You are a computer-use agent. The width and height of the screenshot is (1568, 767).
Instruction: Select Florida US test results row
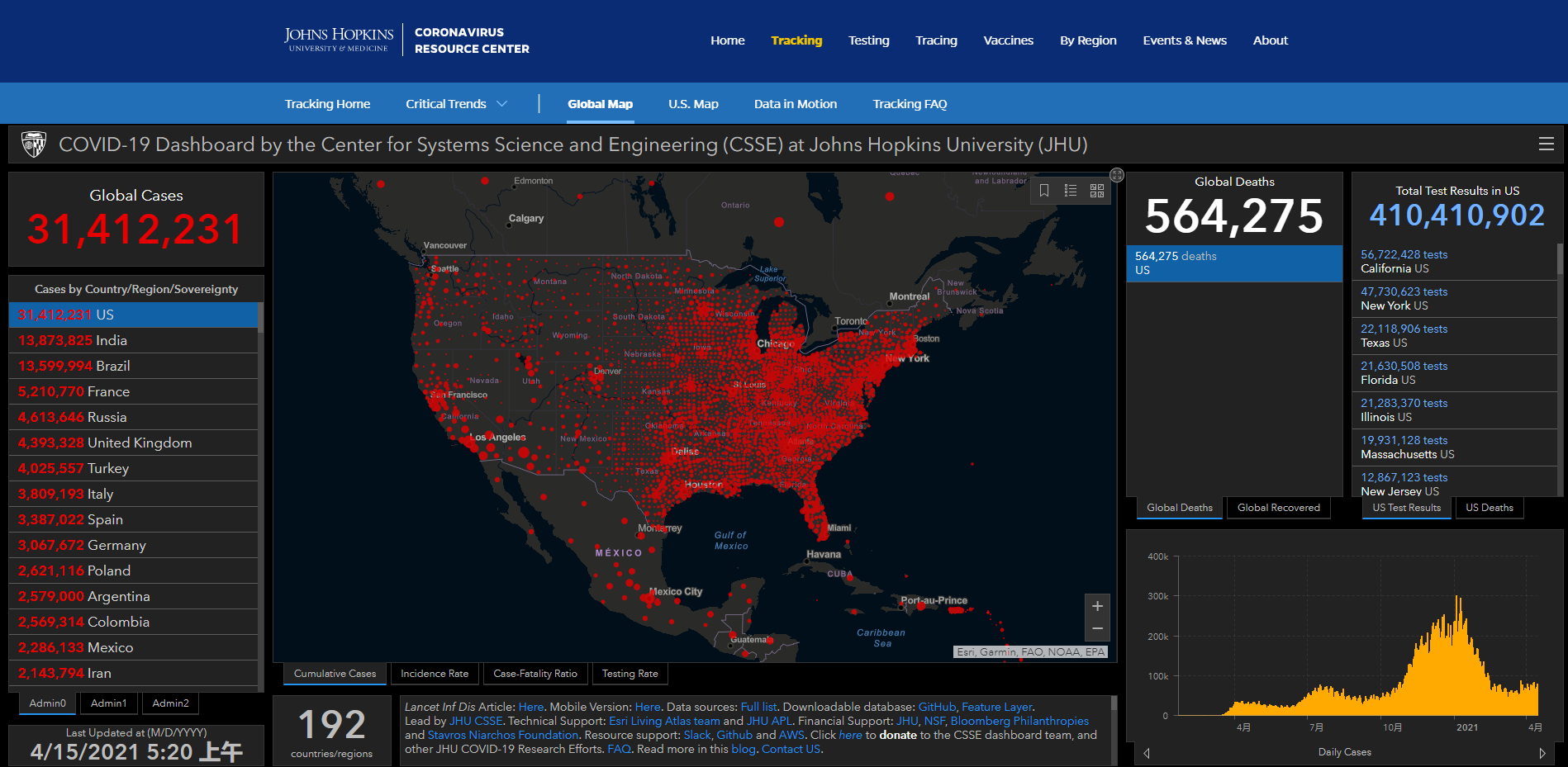[1454, 373]
